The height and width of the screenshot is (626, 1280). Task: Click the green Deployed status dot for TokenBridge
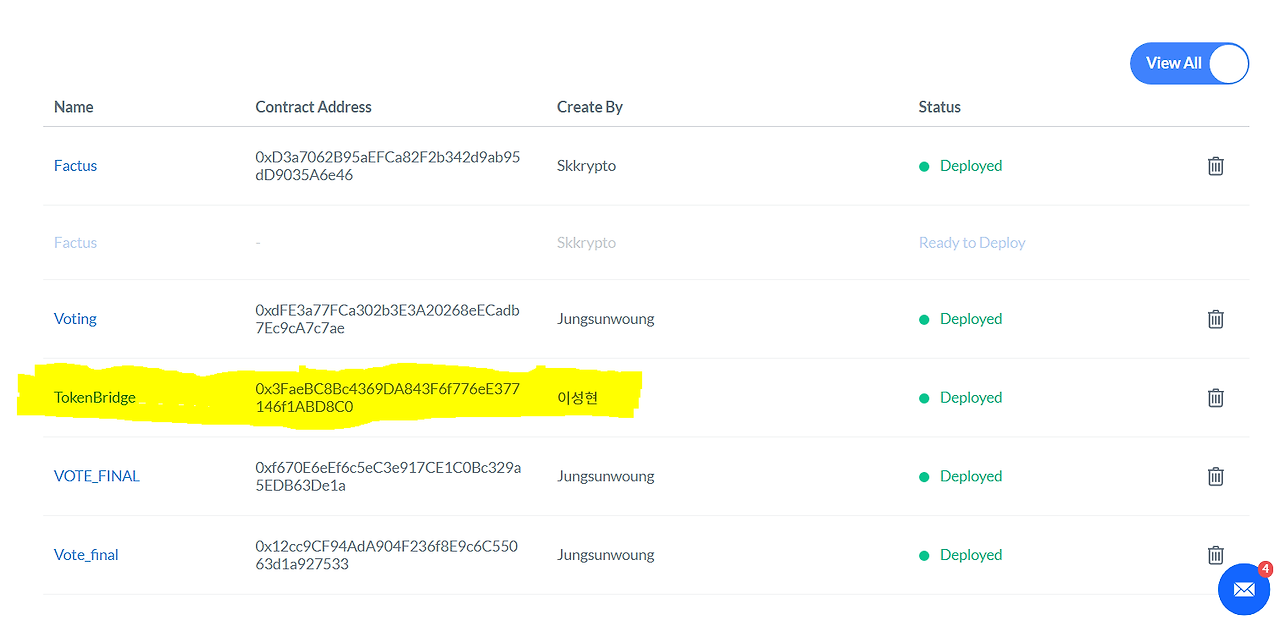[x=924, y=397]
